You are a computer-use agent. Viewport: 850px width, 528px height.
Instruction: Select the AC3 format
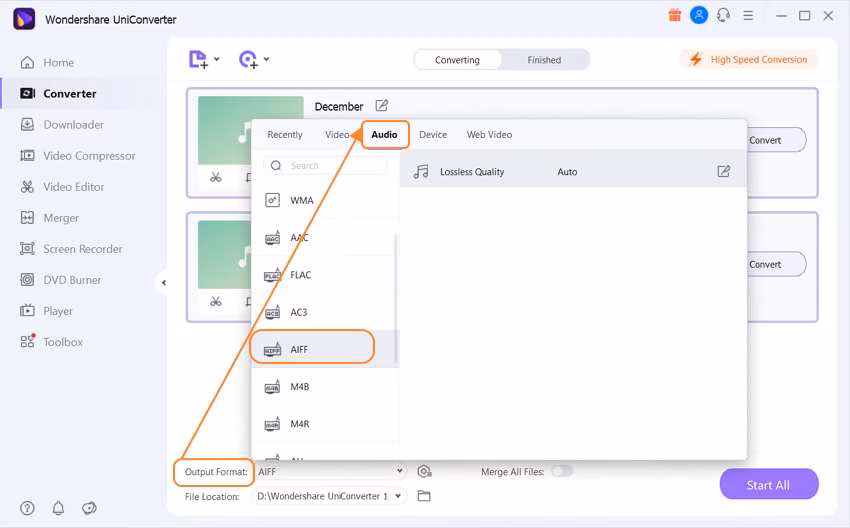pos(325,312)
